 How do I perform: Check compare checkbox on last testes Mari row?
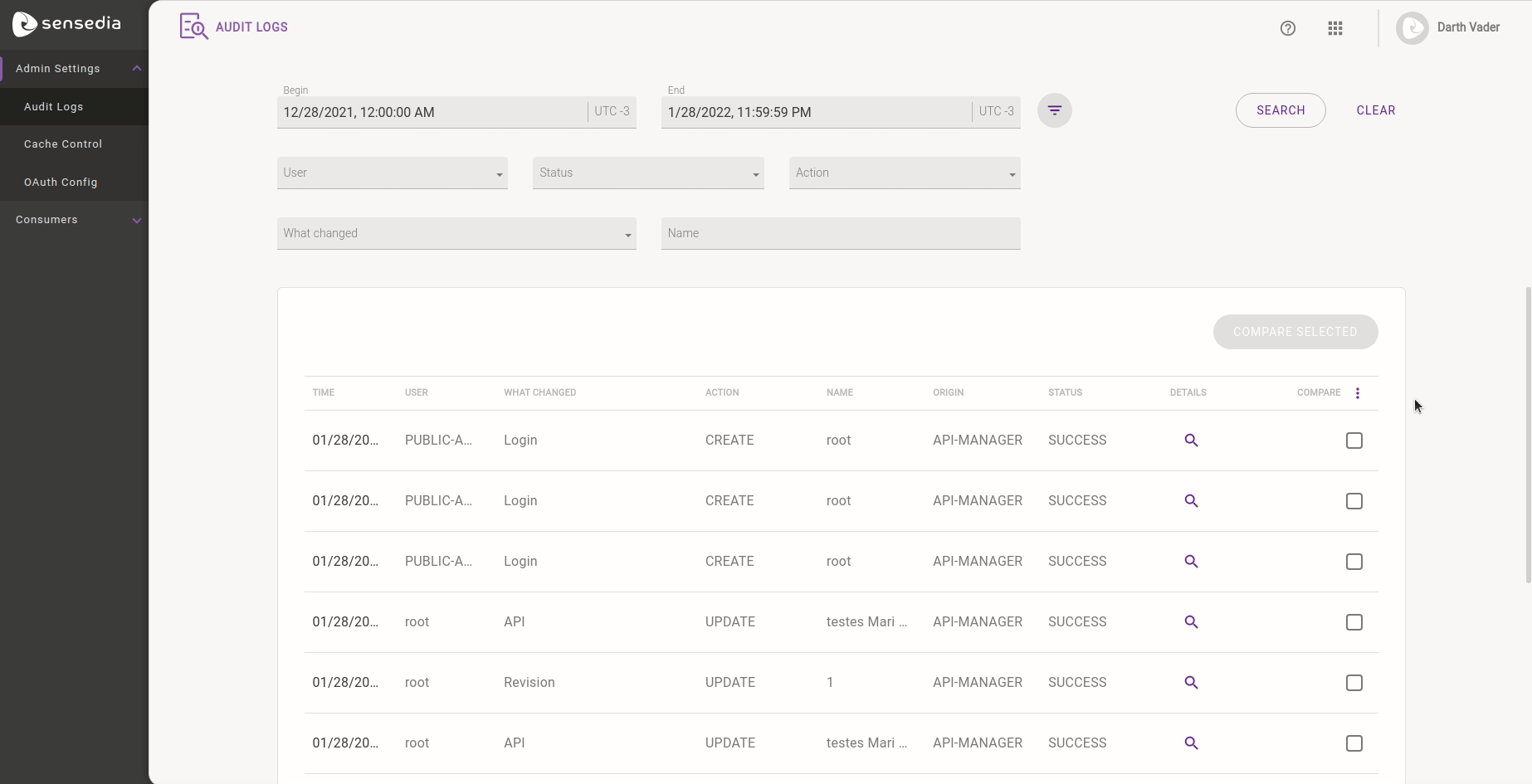pyautogui.click(x=1354, y=743)
